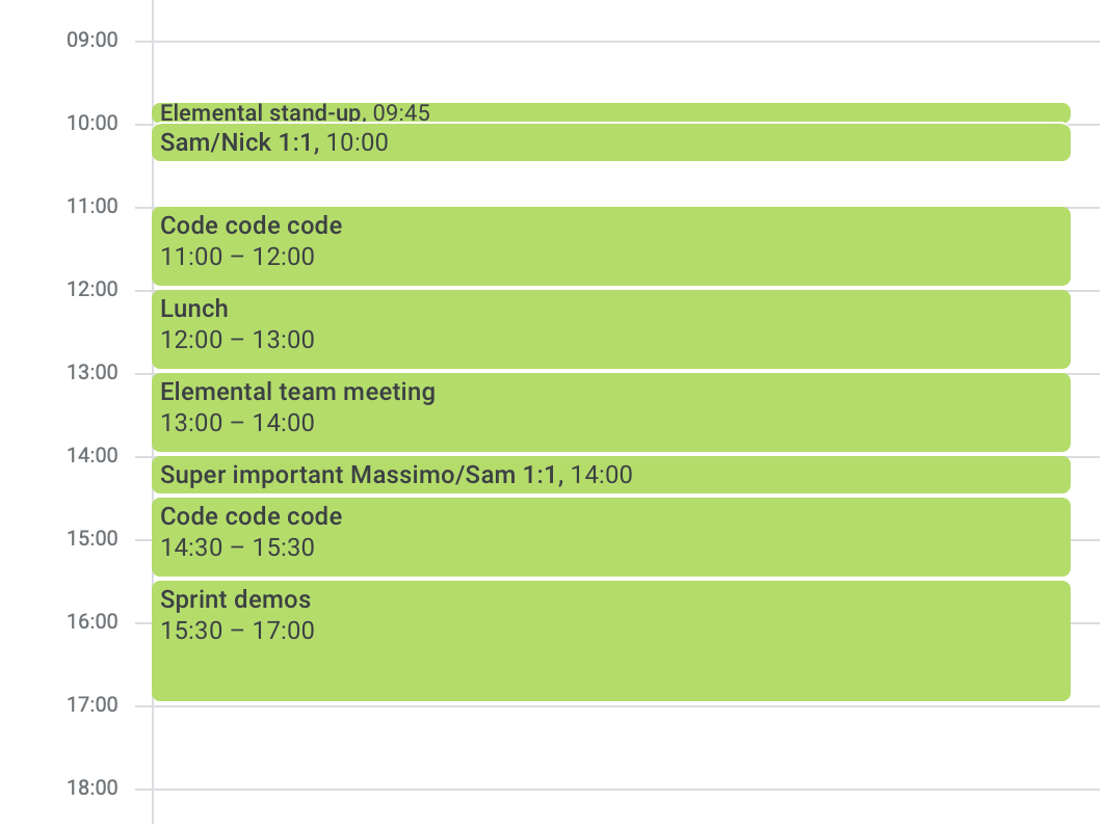Select the Code code code 11:00 event
Viewport: 1106px width, 824px height.
pos(611,246)
